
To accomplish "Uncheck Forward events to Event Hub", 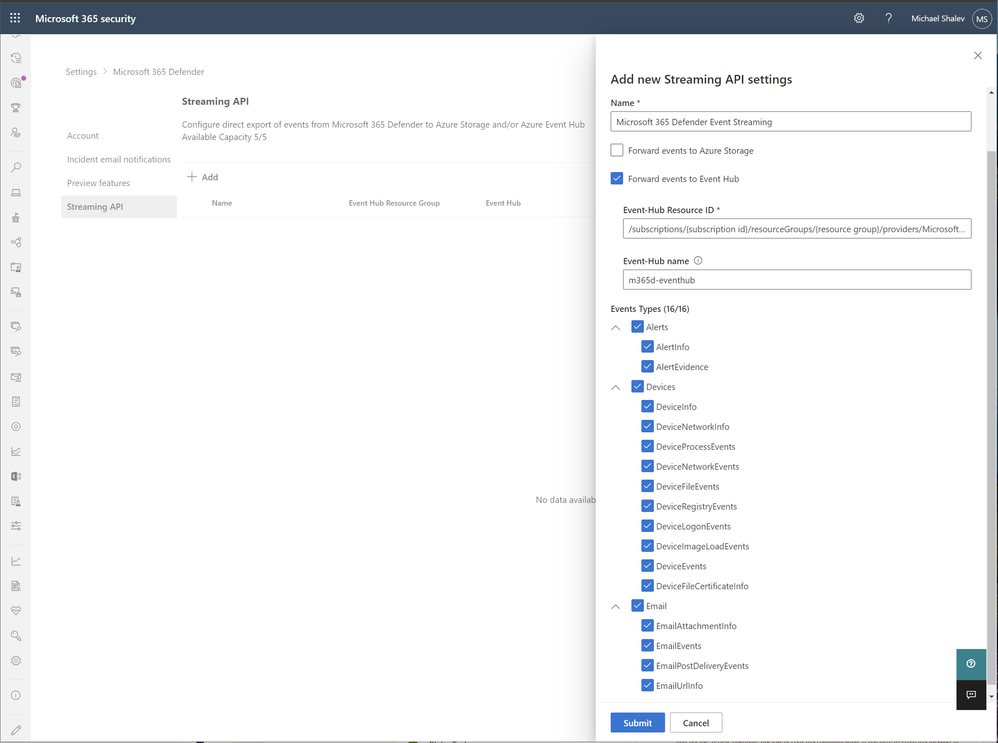I will (617, 178).
